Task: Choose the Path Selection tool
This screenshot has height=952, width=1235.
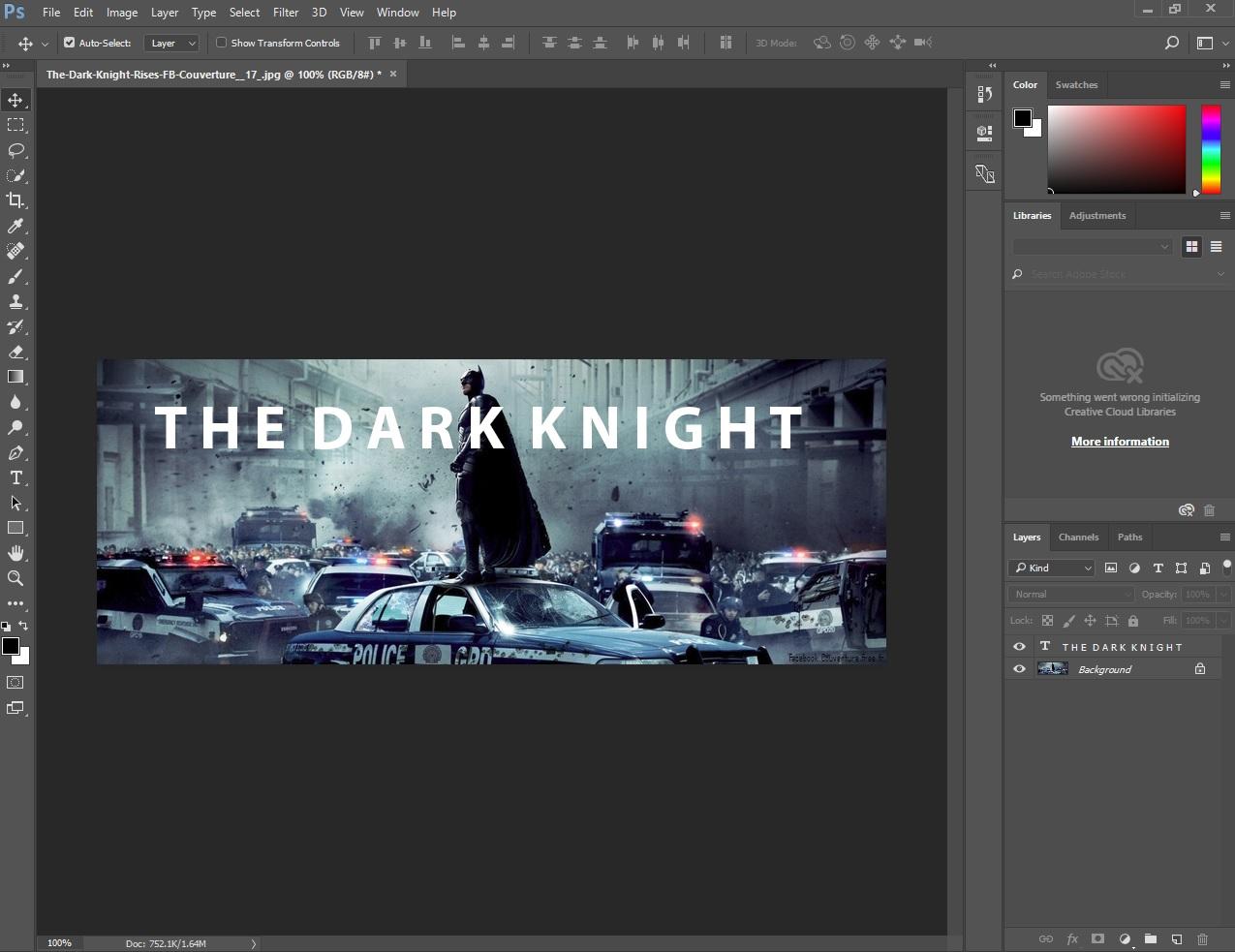Action: pos(15,503)
